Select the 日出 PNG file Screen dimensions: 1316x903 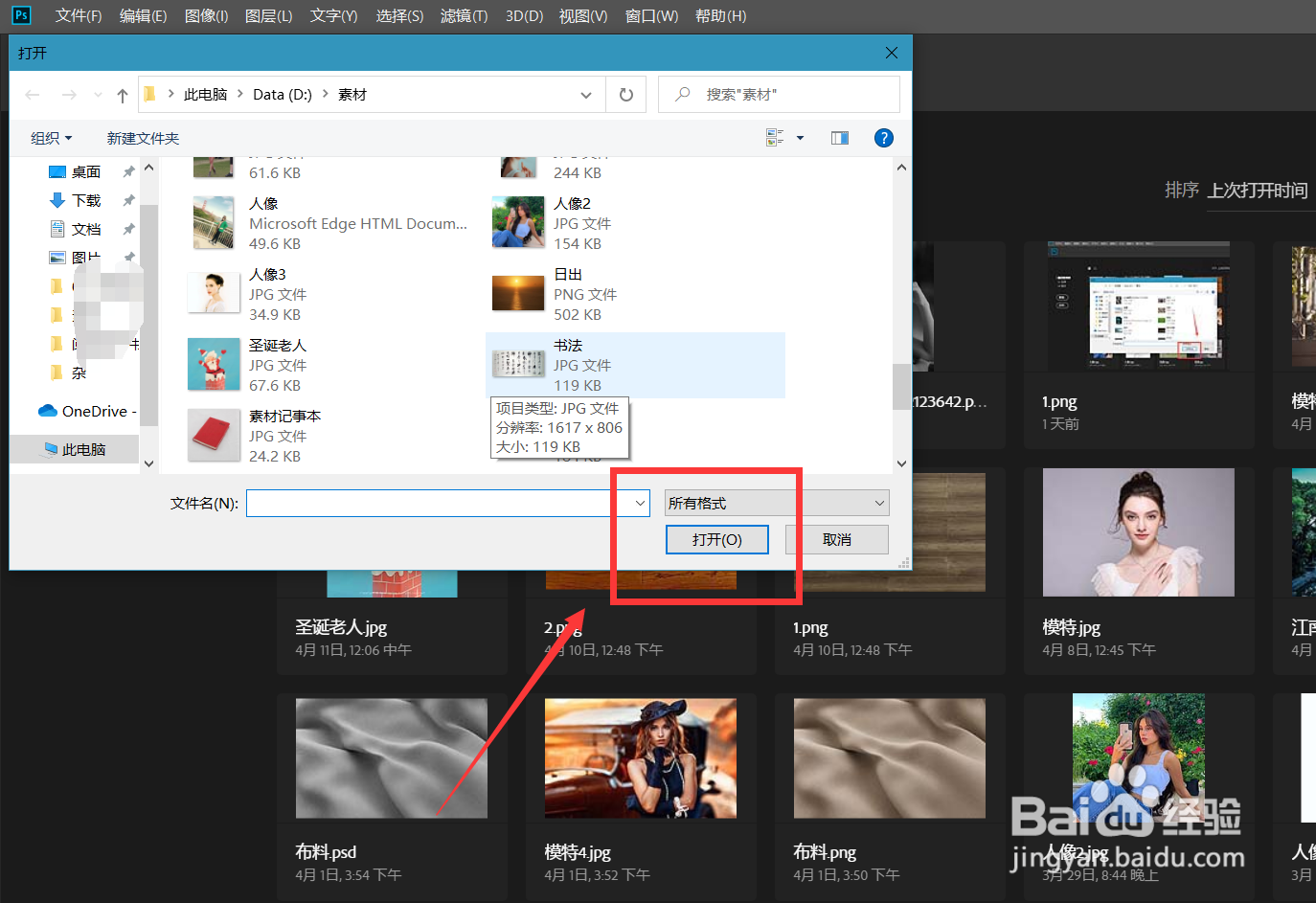(x=635, y=294)
